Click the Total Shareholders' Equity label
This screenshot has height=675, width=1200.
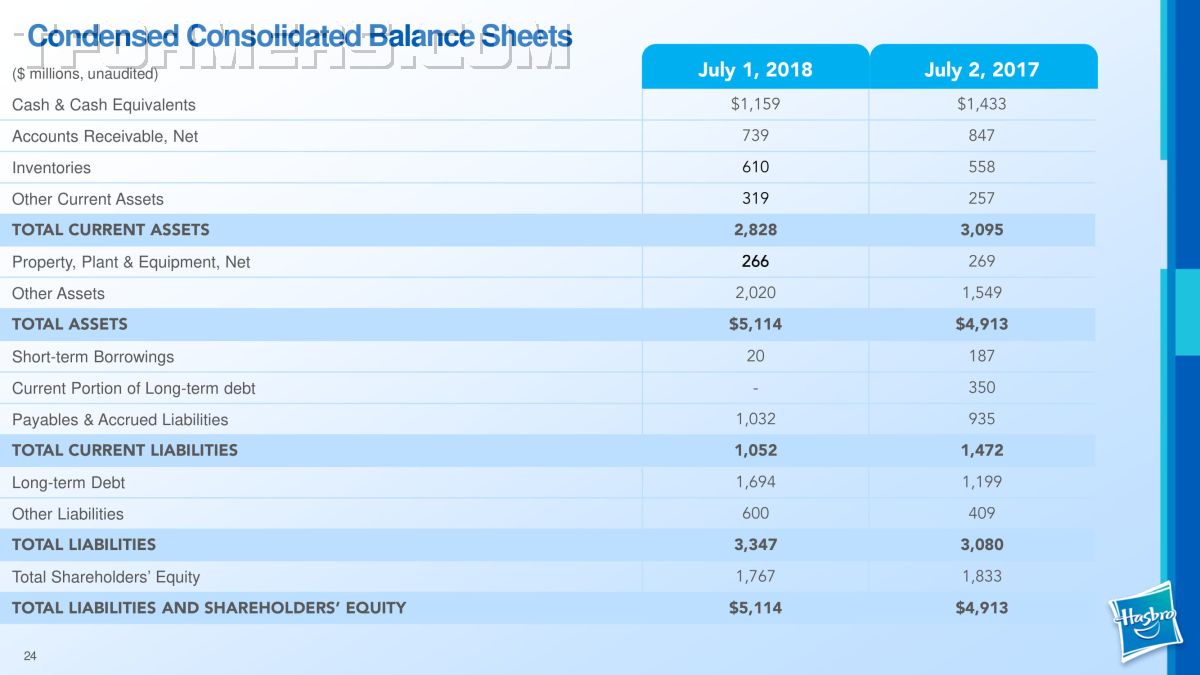(x=106, y=577)
